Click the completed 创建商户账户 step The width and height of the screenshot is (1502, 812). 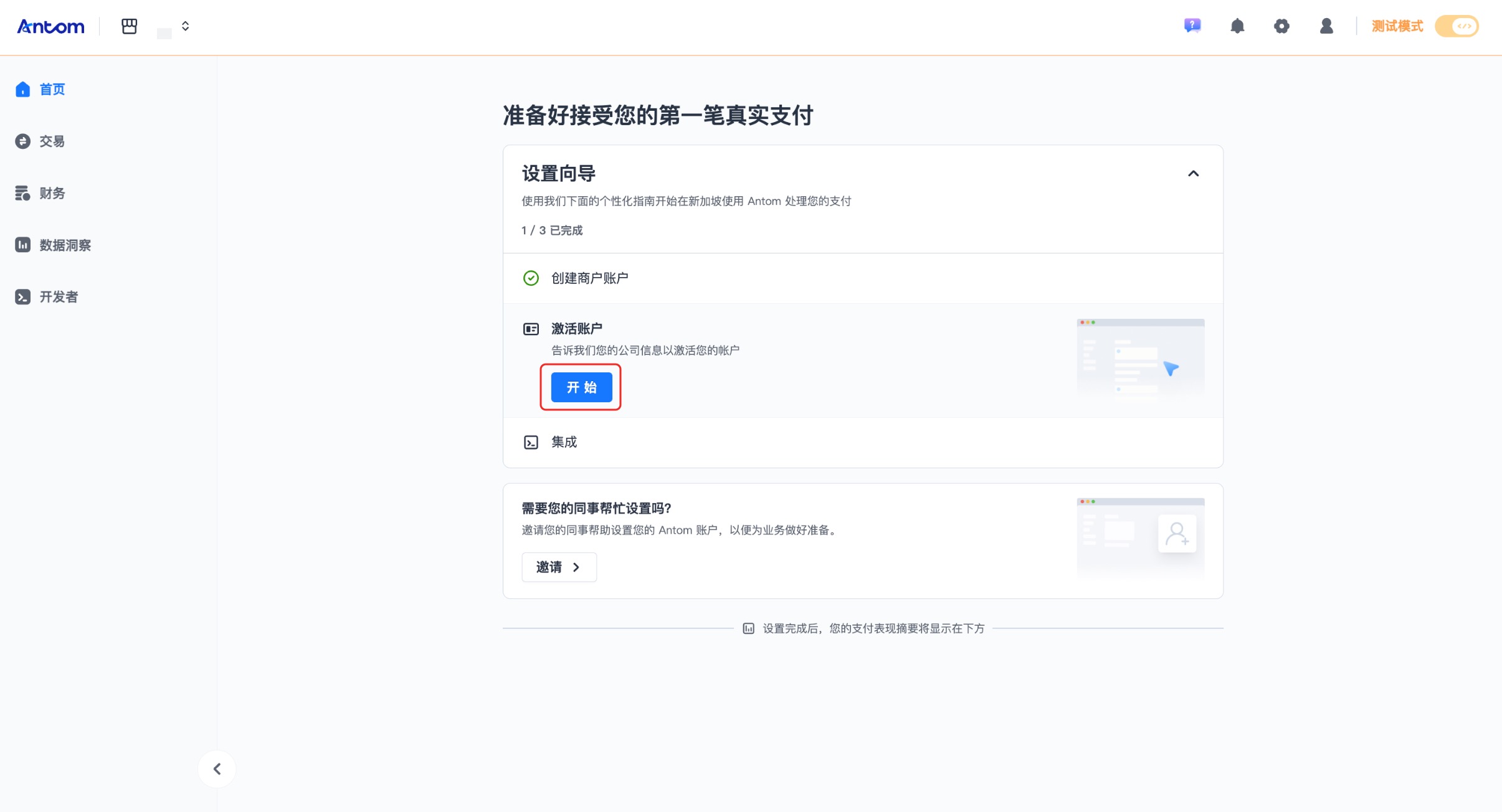point(591,278)
